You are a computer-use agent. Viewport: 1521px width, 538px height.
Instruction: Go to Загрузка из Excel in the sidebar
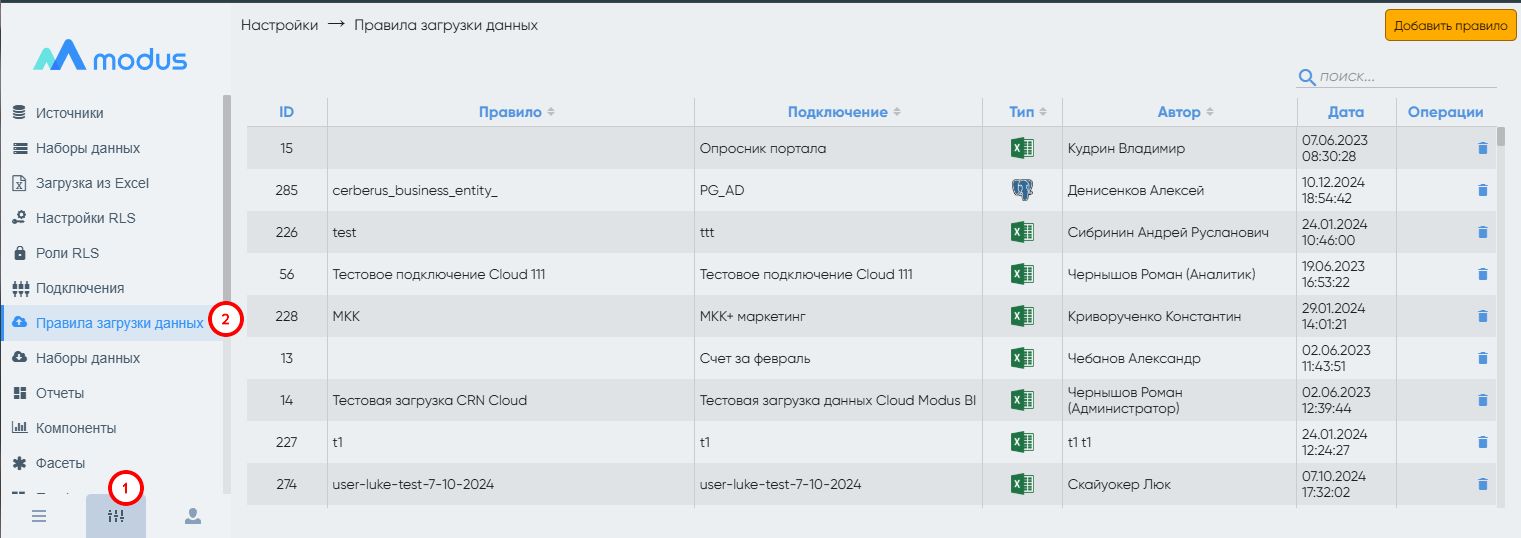click(x=92, y=183)
